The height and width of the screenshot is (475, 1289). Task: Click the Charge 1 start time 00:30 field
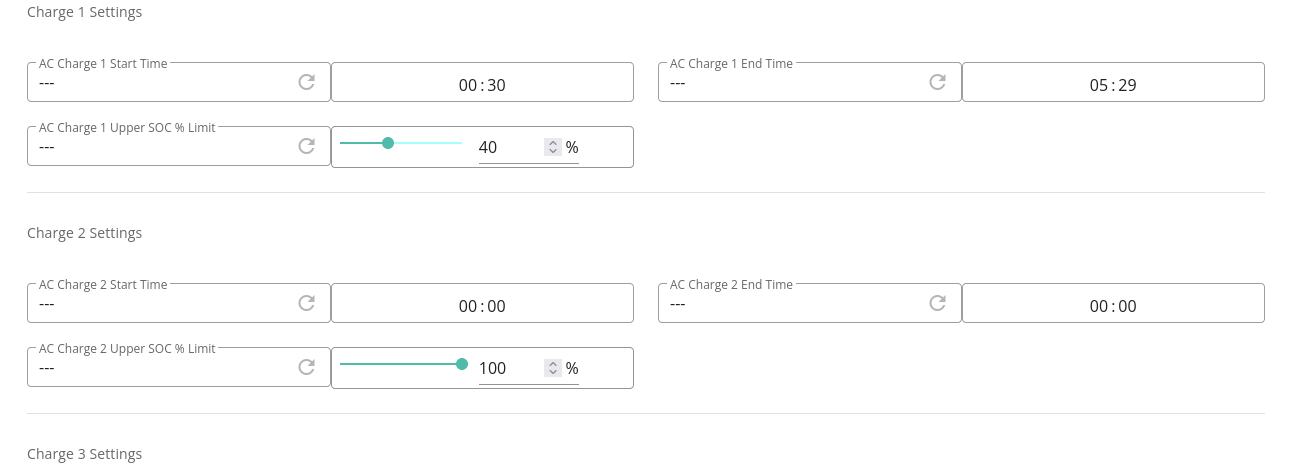click(482, 83)
